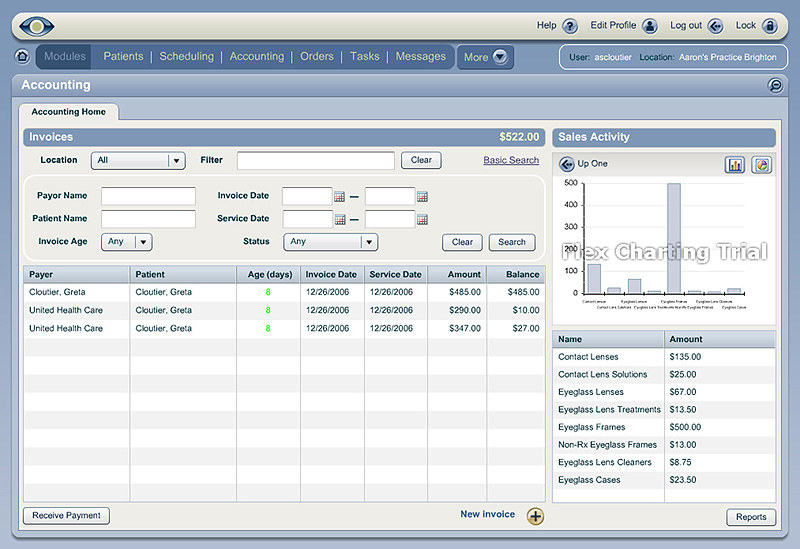800x549 pixels.
Task: Sort by the Invoice Date column header
Action: point(333,274)
